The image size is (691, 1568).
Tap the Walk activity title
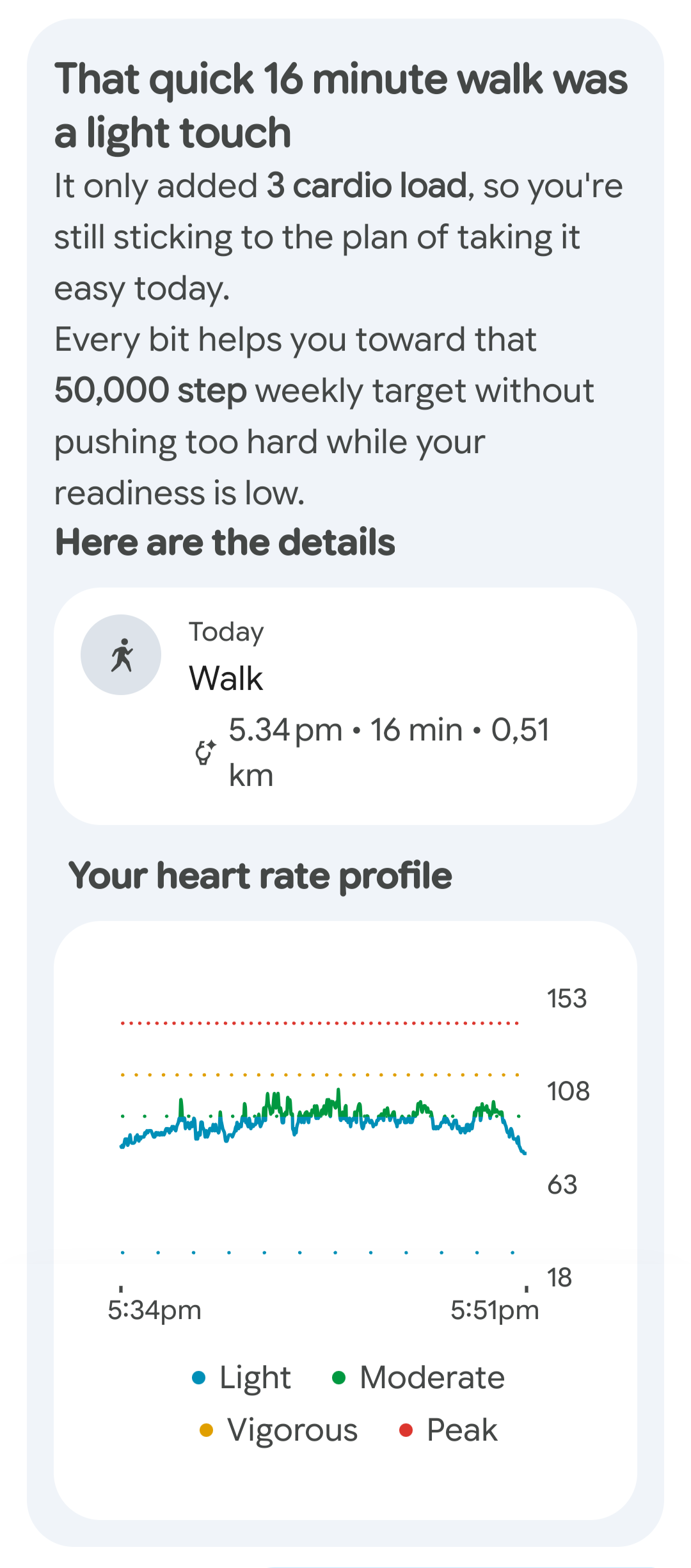[226, 678]
